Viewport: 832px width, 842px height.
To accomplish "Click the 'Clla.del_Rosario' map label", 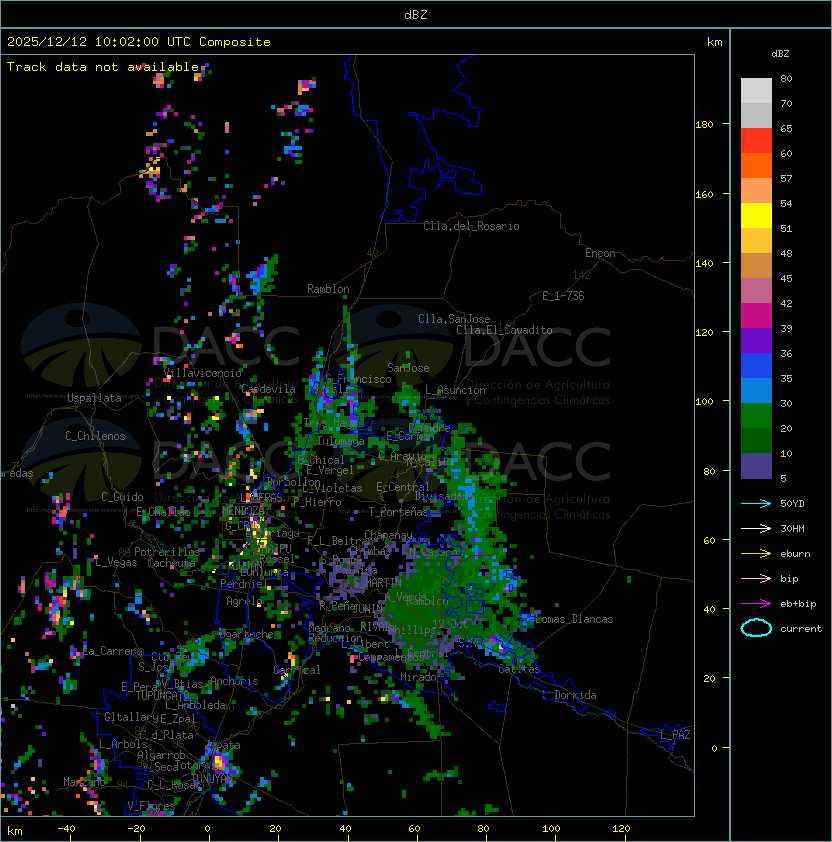I will pyautogui.click(x=471, y=226).
